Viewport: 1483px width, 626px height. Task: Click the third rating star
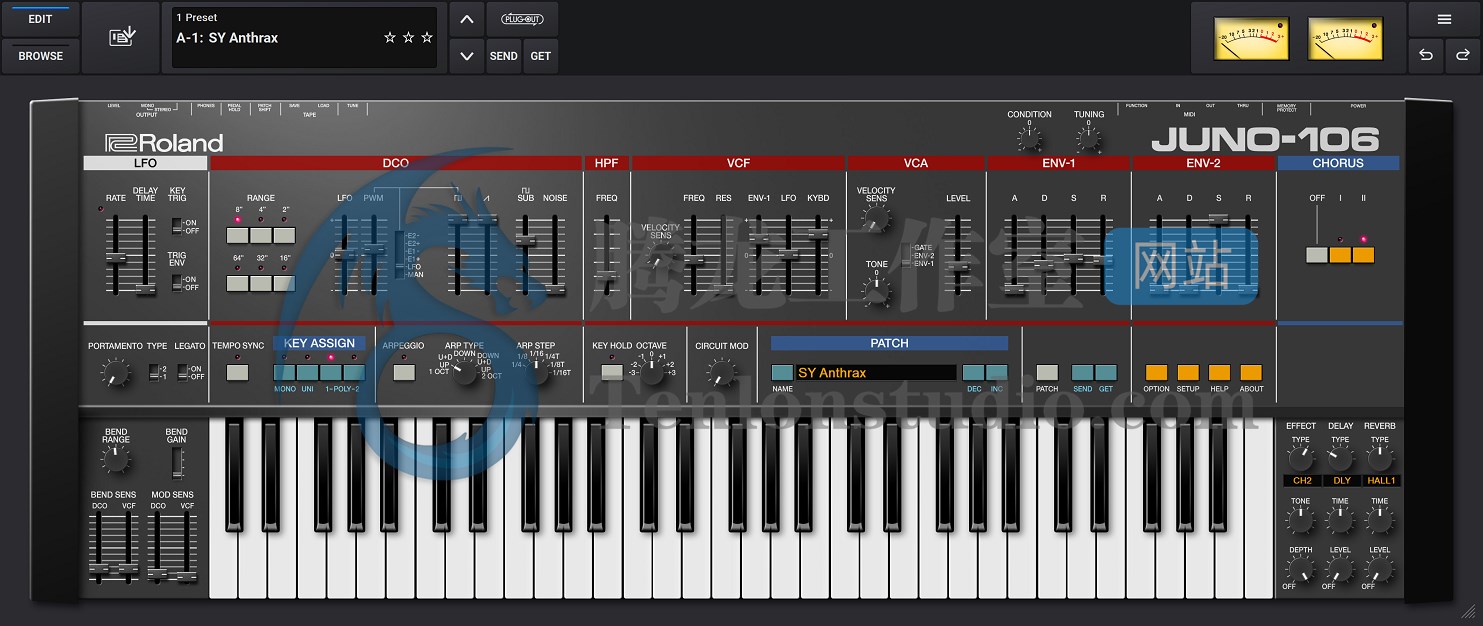pyautogui.click(x=427, y=38)
